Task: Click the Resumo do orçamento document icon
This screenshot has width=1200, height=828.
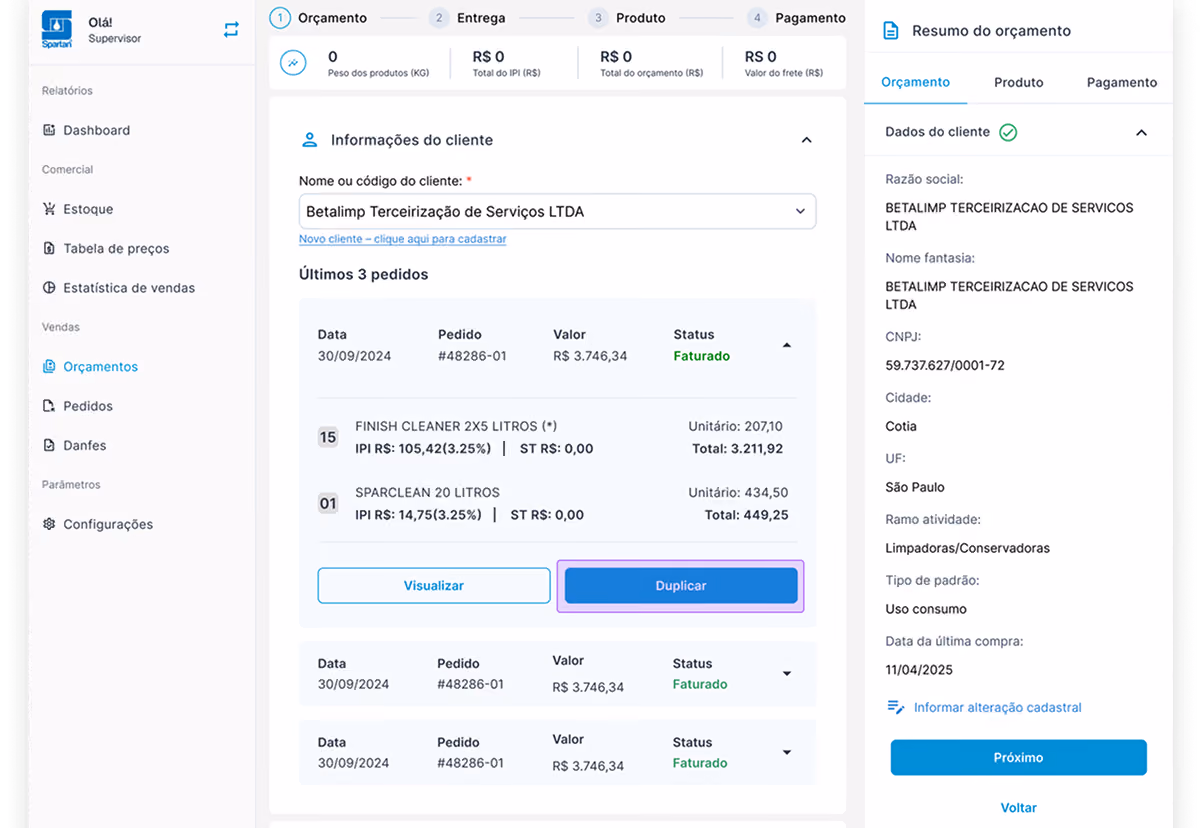Action: [890, 31]
